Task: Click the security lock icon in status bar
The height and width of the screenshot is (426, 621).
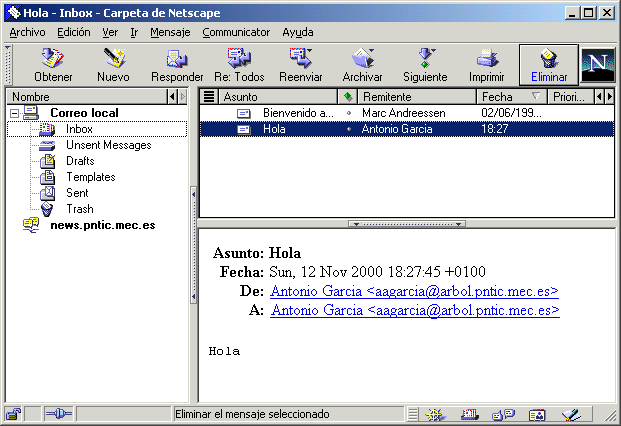Action: tap(13, 414)
